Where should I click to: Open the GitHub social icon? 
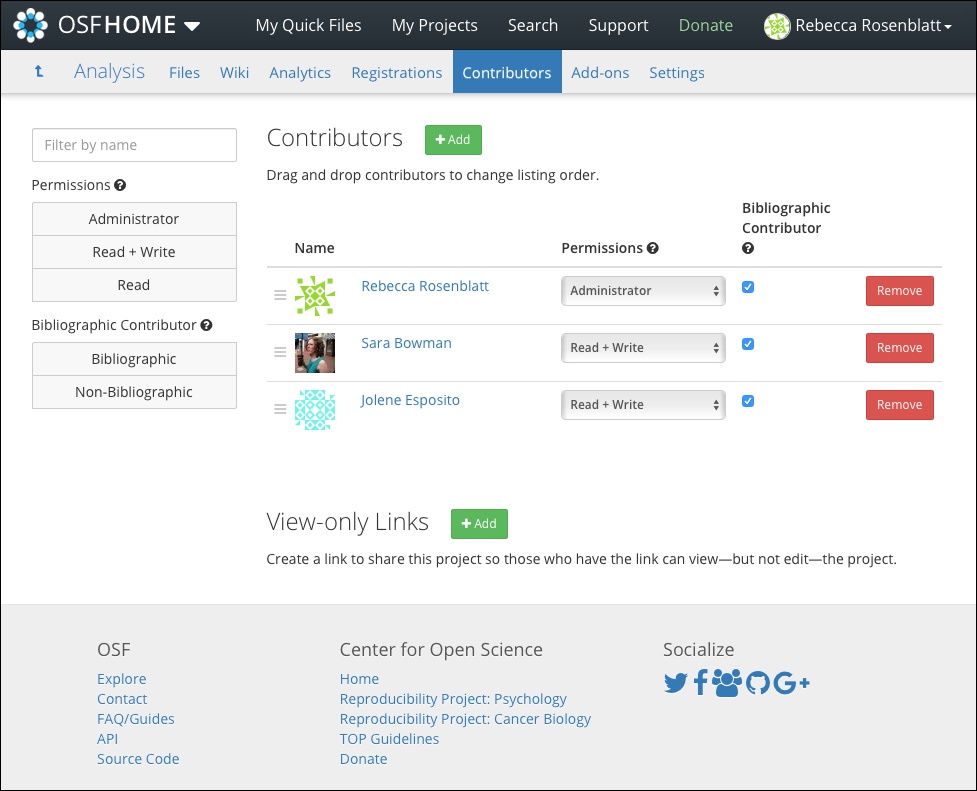758,683
